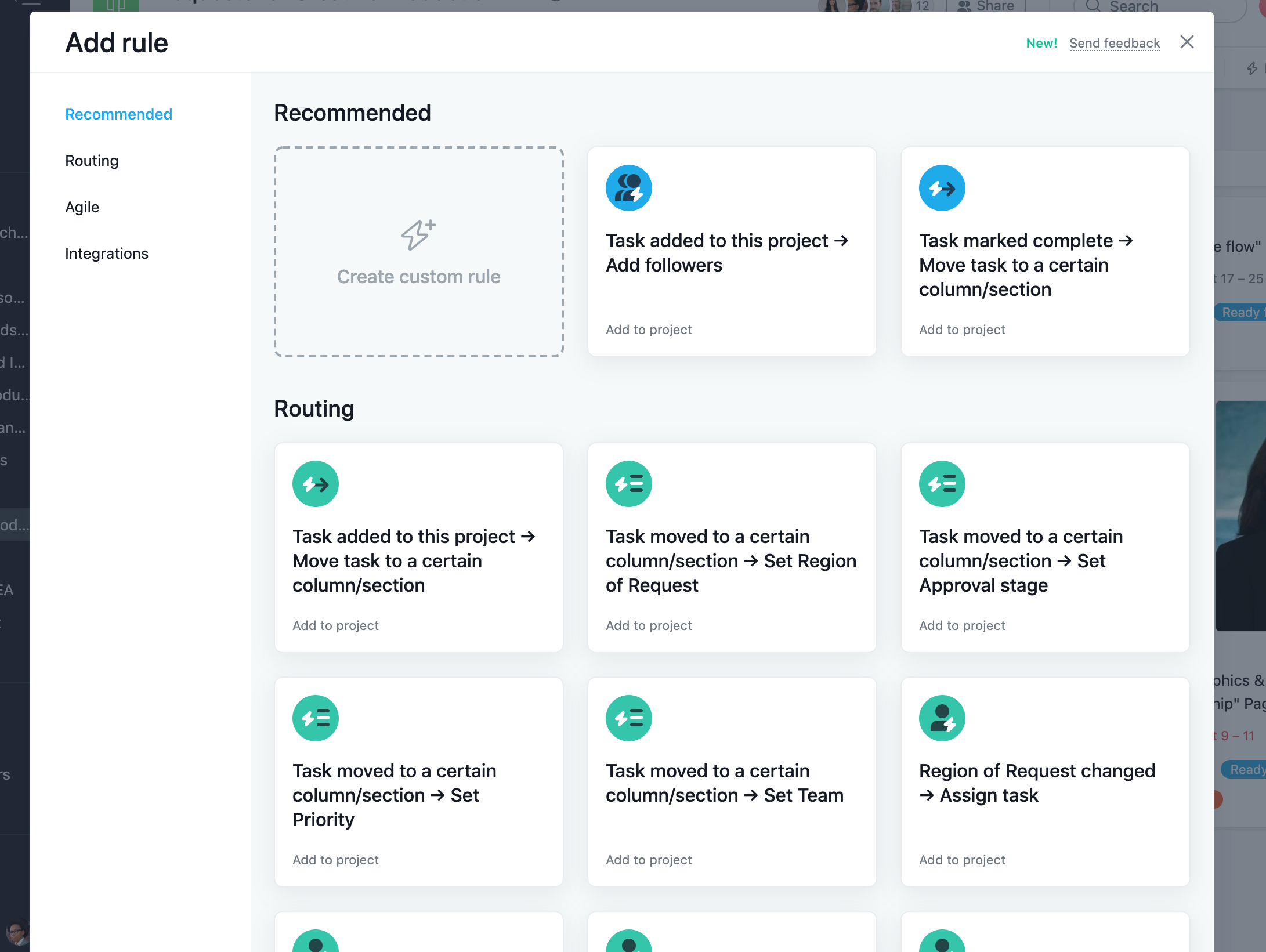The height and width of the screenshot is (952, 1266).
Task: Click the Add followers rule people icon
Action: (628, 188)
